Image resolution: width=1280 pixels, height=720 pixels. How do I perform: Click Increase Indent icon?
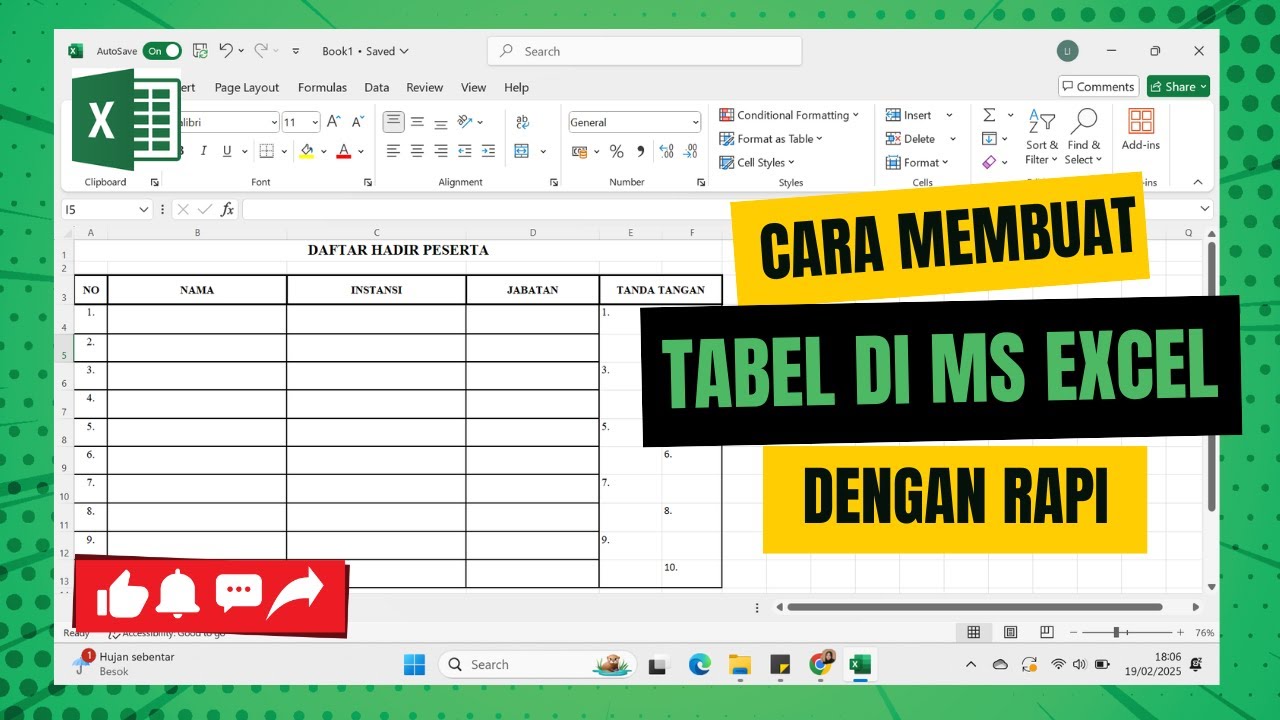(488, 151)
